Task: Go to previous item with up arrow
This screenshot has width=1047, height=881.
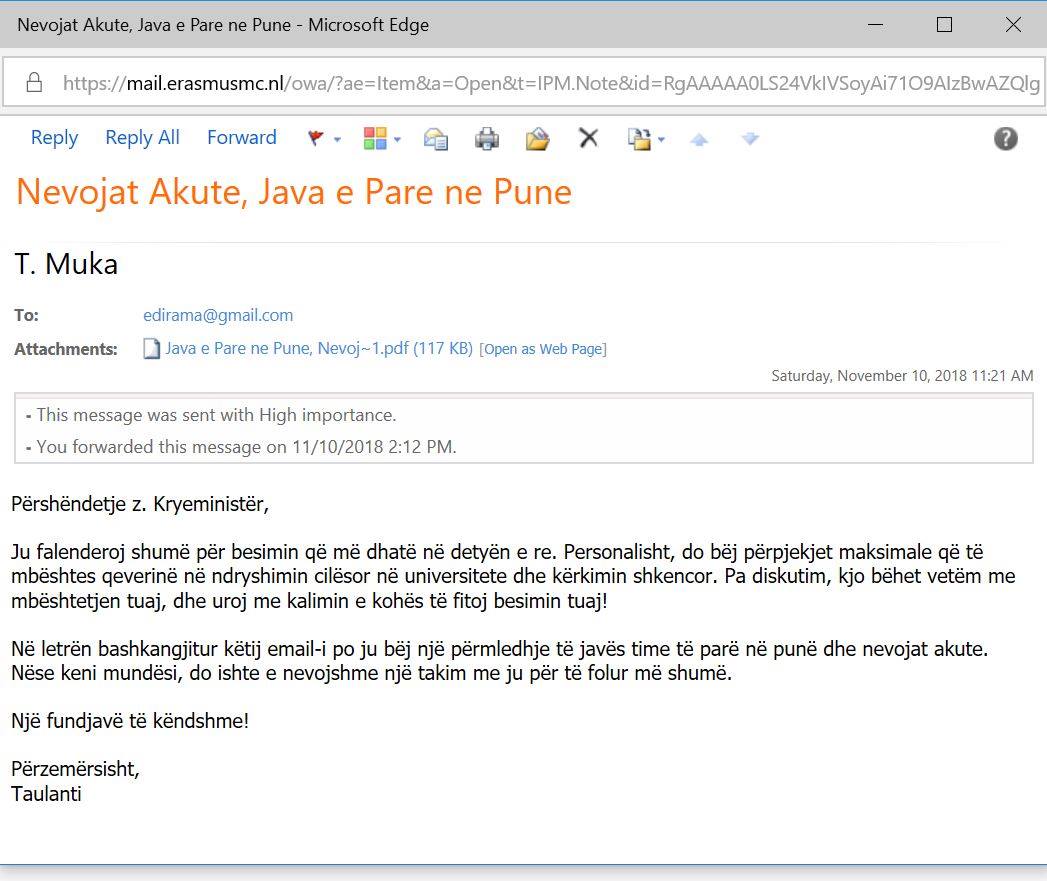Action: [x=699, y=140]
